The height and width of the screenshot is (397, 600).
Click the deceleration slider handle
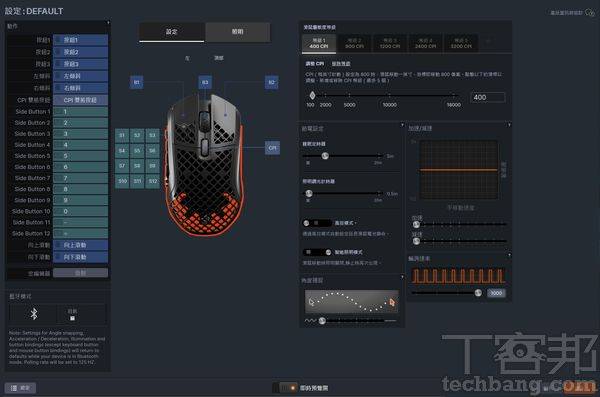pos(416,241)
